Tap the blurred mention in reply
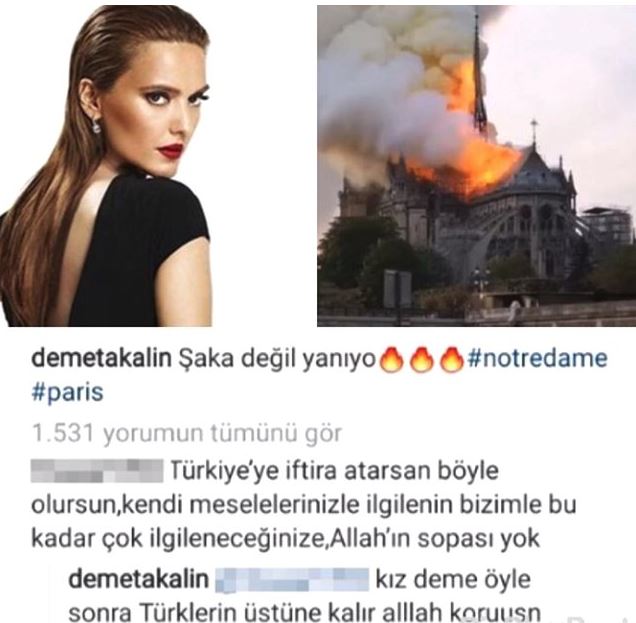636x623 pixels. coord(292,579)
